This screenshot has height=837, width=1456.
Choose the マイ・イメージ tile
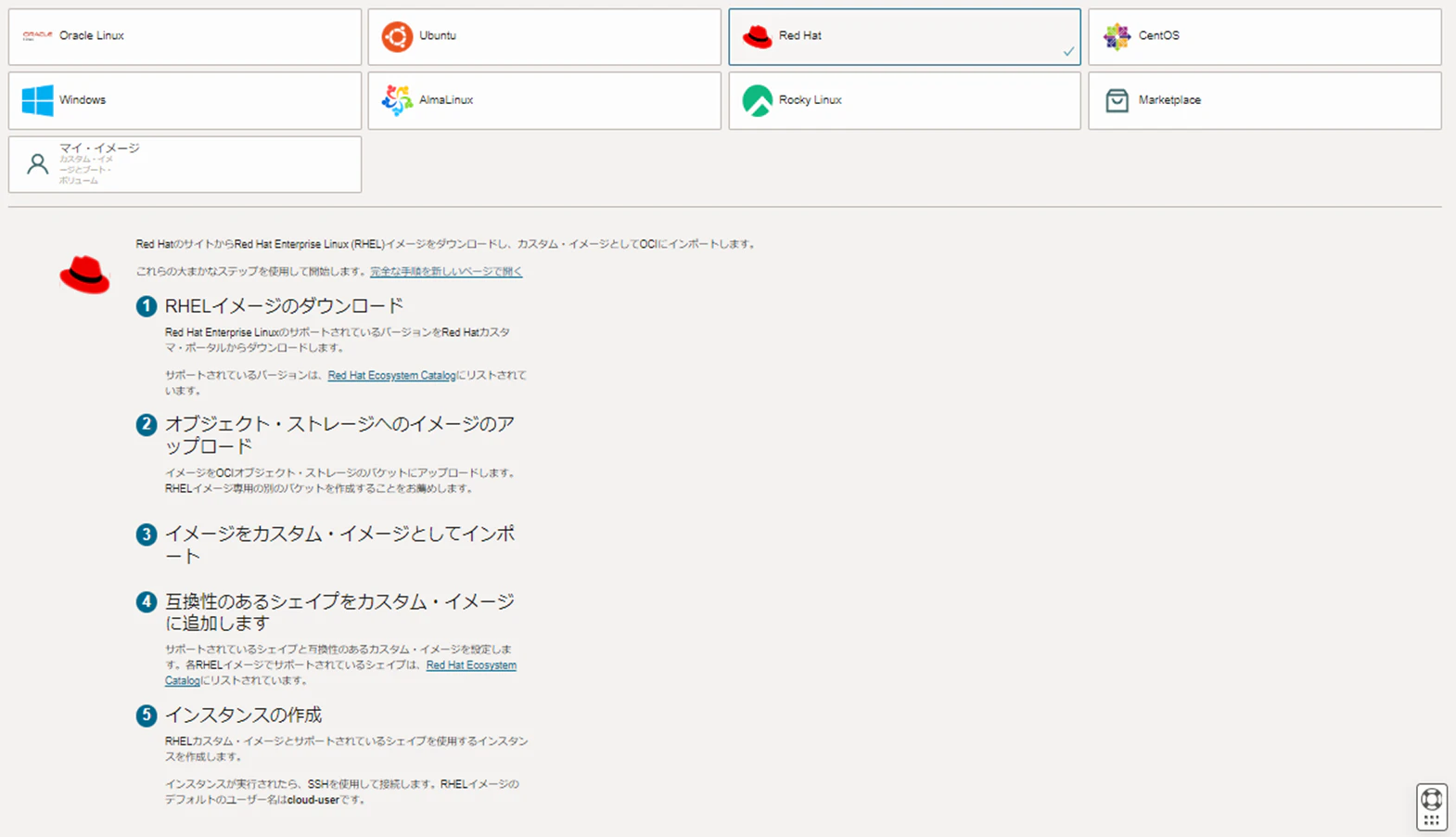[185, 164]
